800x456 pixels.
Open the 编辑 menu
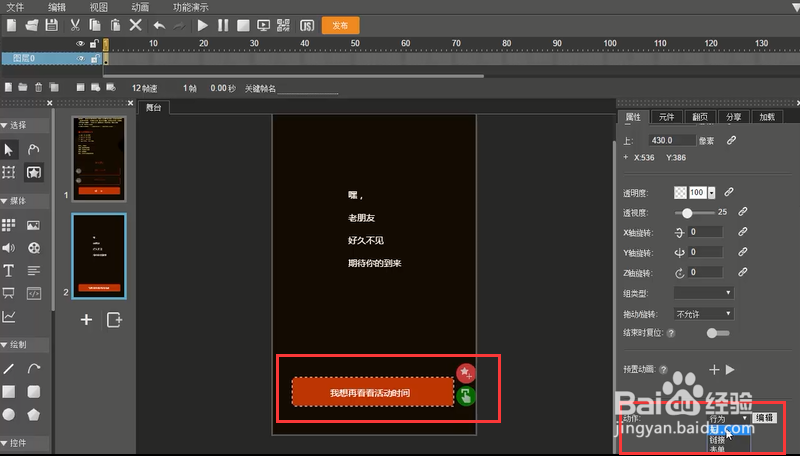(57, 7)
